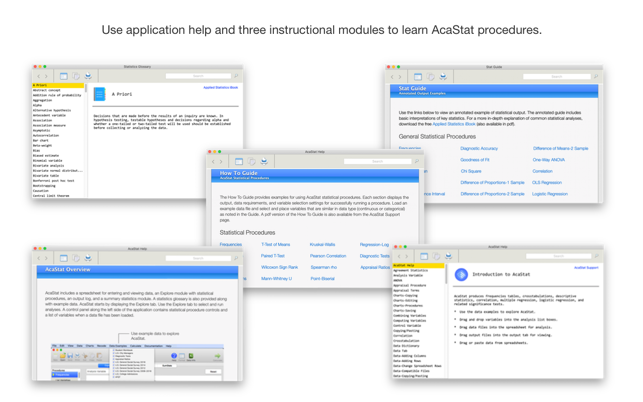643x402 pixels.
Task: Open Difference of Means-2 Sample link
Action: pyautogui.click(x=560, y=148)
